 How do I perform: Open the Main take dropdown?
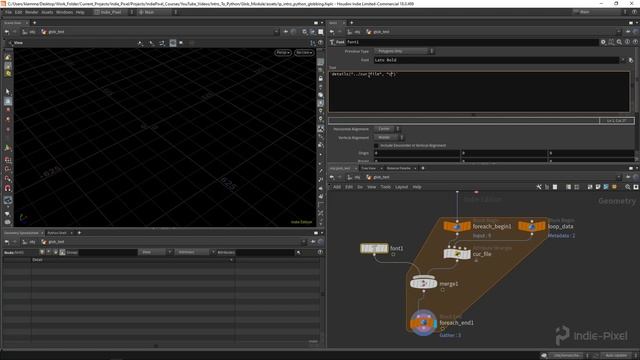(157, 12)
